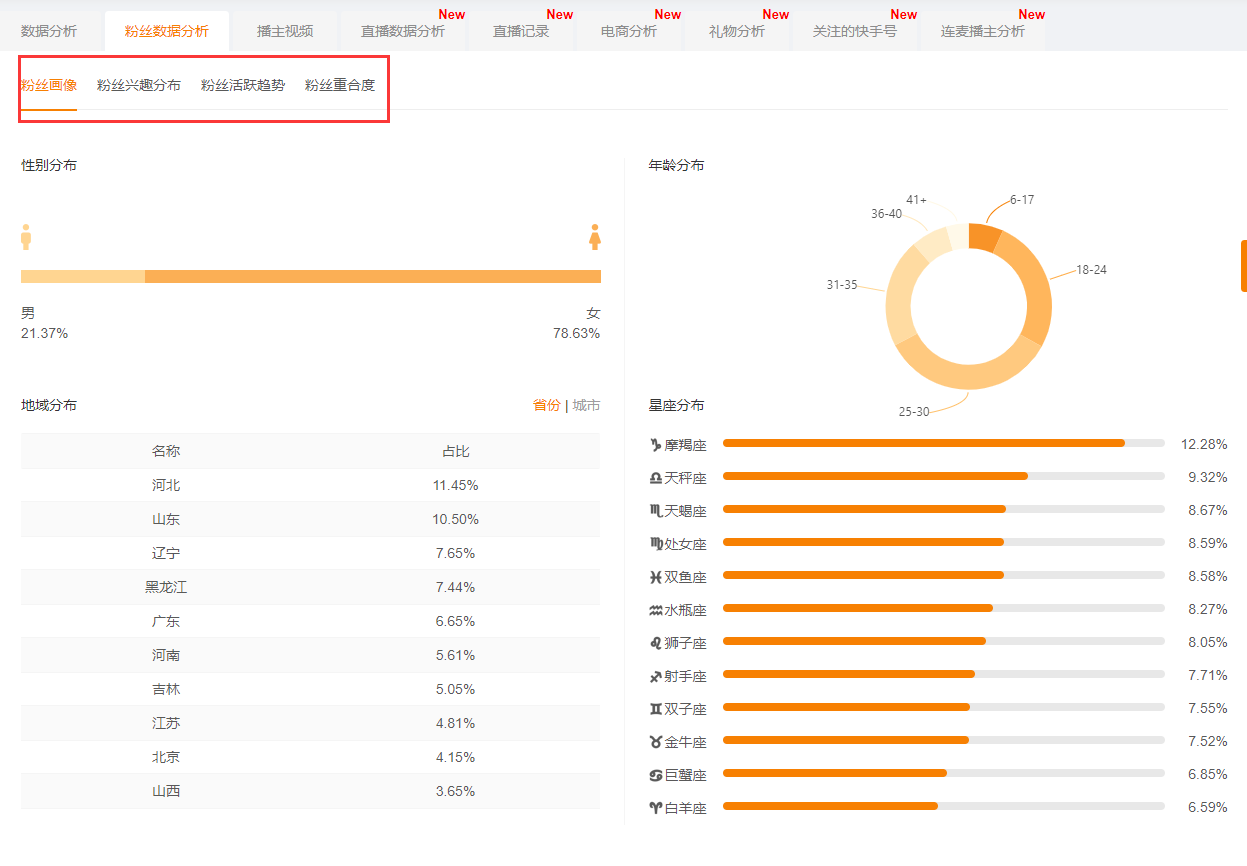Click the 18-24 age donut segment
This screenshot has width=1247, height=866.
click(1036, 290)
